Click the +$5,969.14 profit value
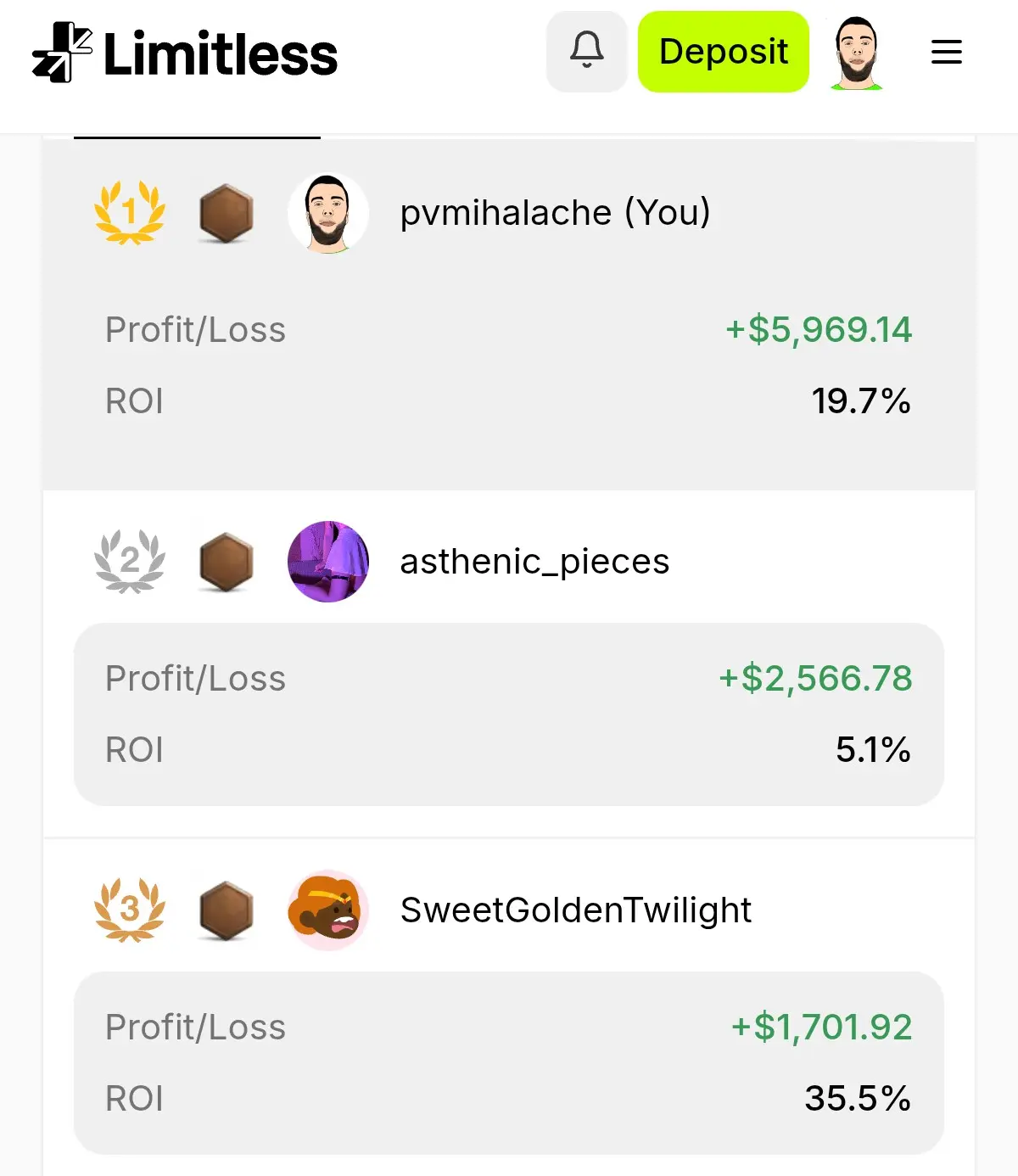This screenshot has width=1018, height=1176. [x=819, y=329]
